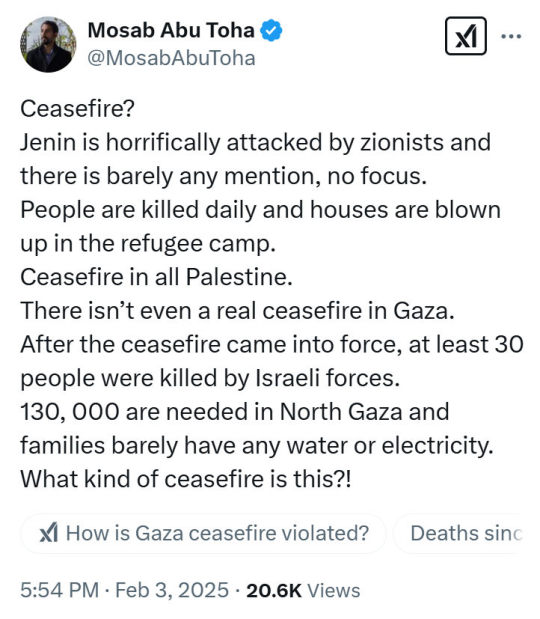Click the Feb 3, 2025 date

pos(172,590)
